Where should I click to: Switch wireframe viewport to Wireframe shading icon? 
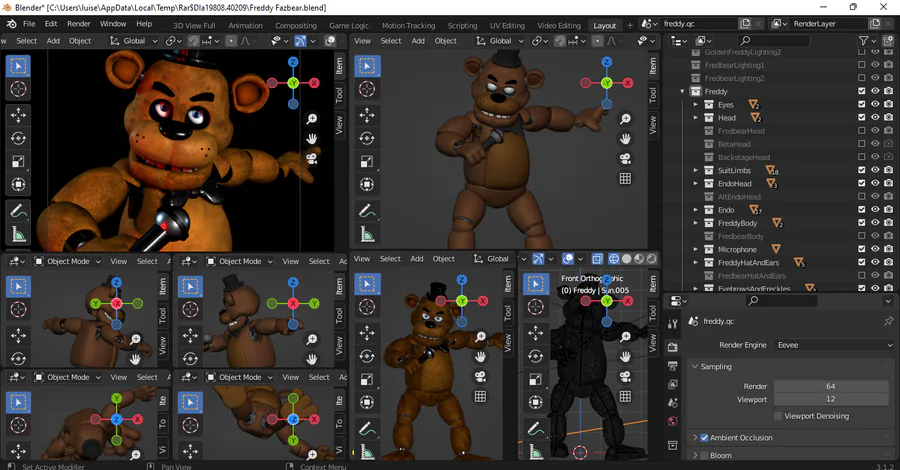pyautogui.click(x=614, y=259)
